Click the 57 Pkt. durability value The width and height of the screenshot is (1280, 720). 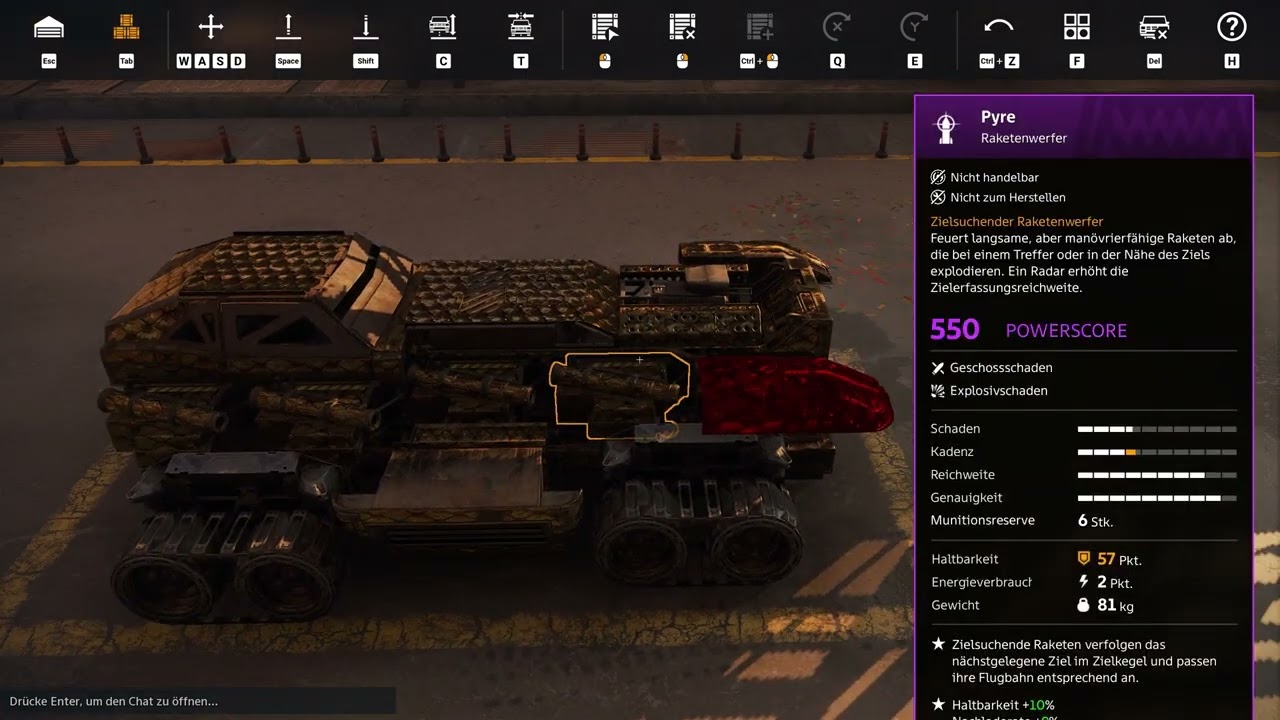1119,559
